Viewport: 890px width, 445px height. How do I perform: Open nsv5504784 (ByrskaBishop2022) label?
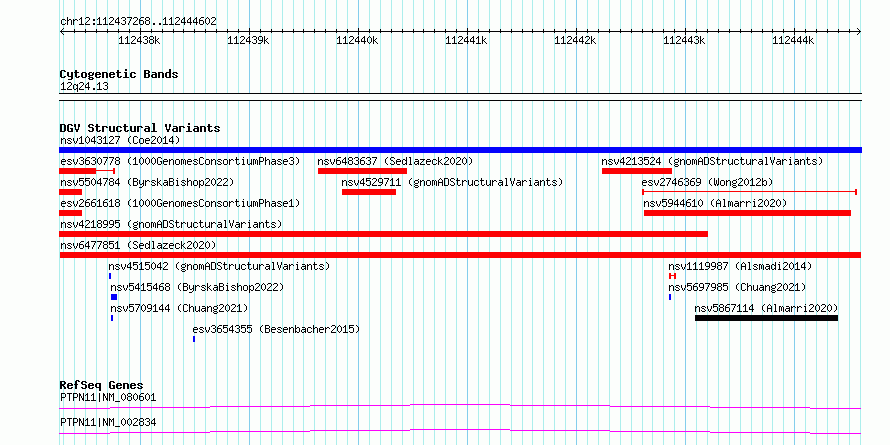point(147,182)
